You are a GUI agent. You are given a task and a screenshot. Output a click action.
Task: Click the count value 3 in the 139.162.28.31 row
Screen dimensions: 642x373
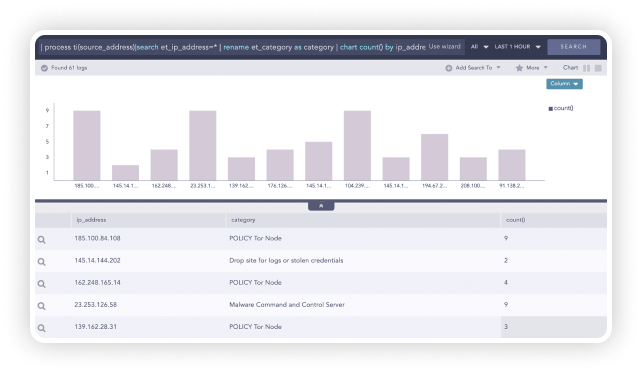point(506,327)
